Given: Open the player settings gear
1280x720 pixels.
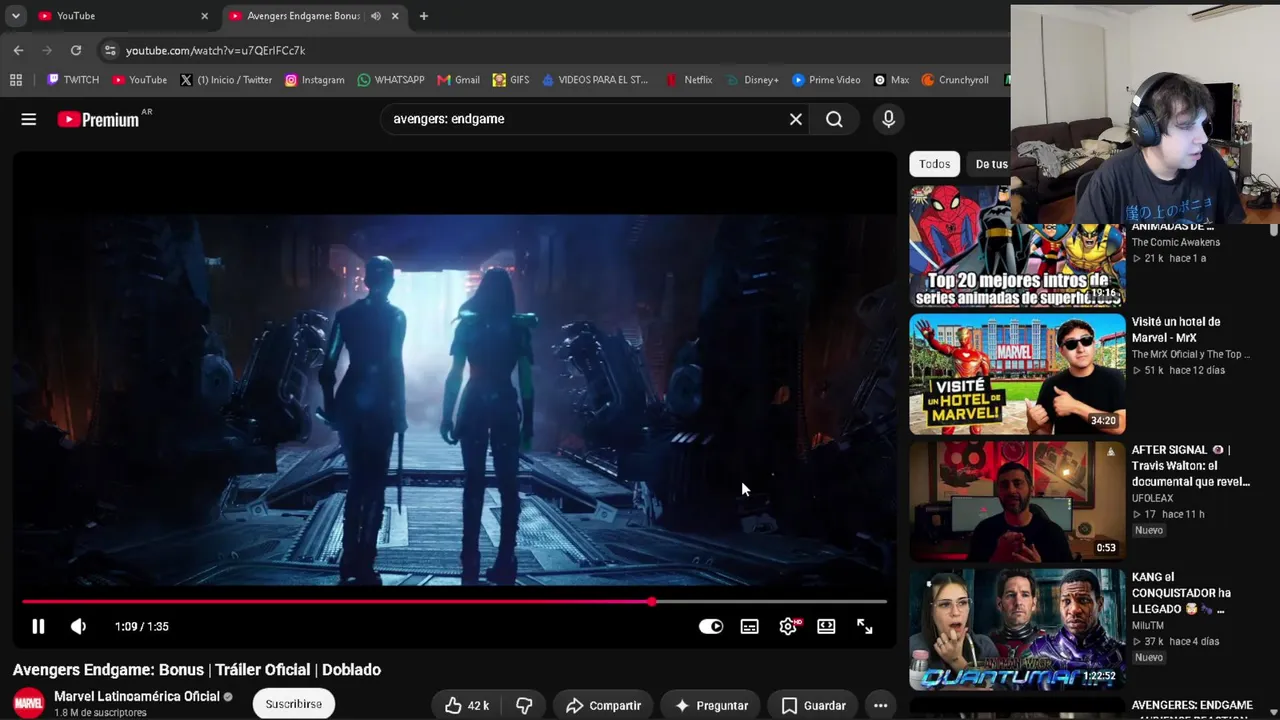Looking at the screenshot, I should point(788,627).
